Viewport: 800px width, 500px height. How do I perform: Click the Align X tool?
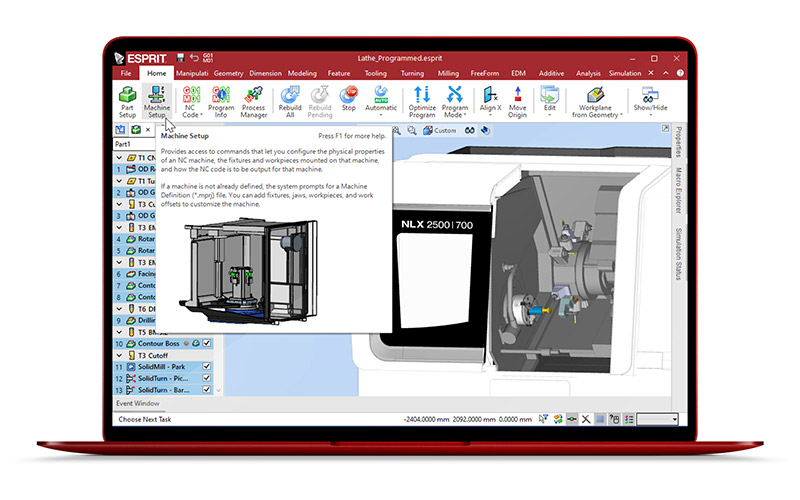(x=490, y=100)
